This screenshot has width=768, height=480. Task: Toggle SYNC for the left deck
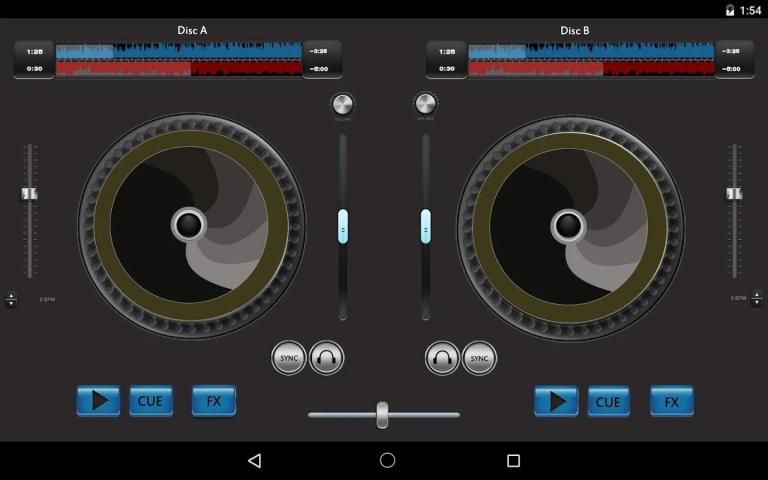[289, 357]
